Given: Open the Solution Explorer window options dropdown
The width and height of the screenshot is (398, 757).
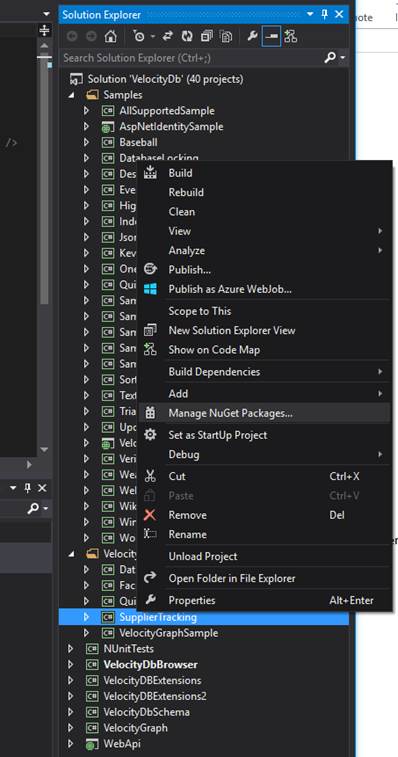Looking at the screenshot, I should [310, 14].
